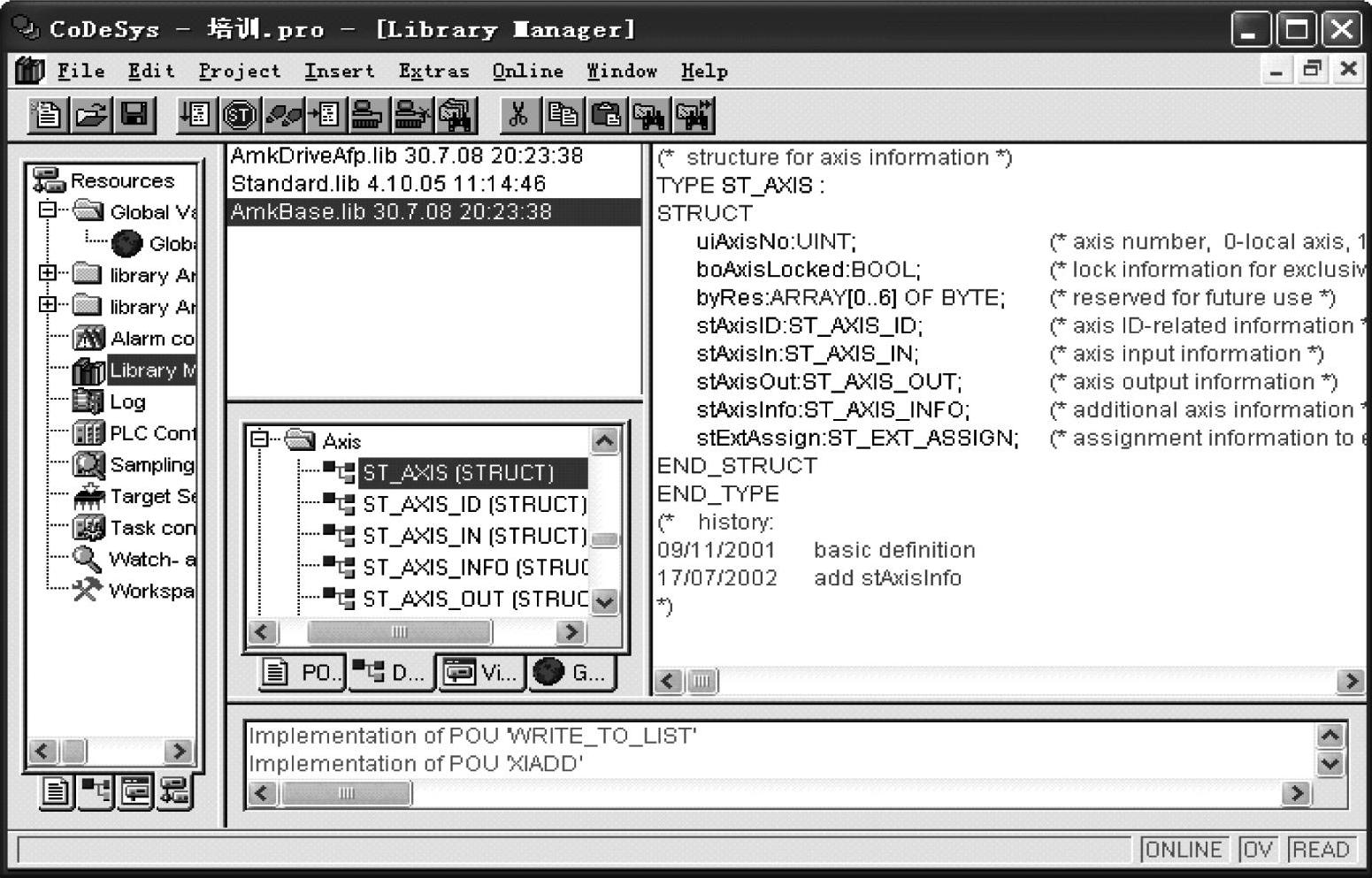The image size is (1372, 878).
Task: Click scroll up arrow in data types tree
Action: pyautogui.click(x=605, y=440)
